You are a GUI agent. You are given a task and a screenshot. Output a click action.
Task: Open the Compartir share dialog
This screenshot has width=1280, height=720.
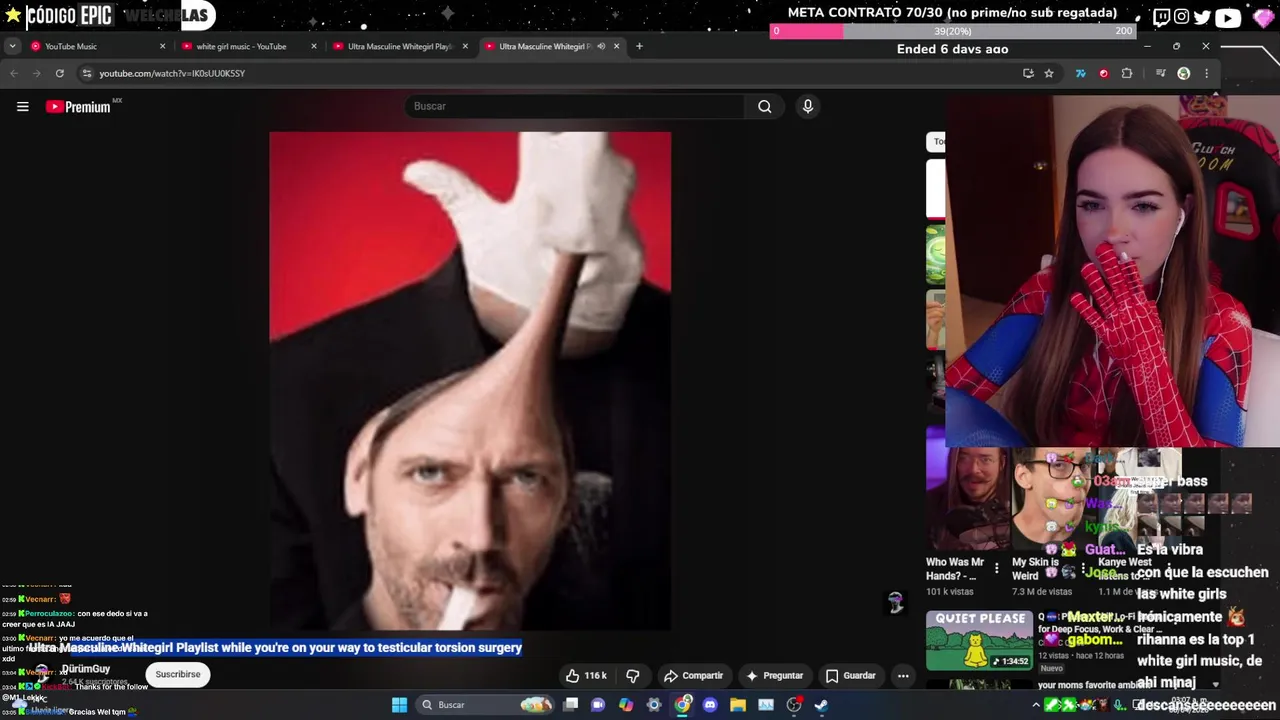pos(692,676)
